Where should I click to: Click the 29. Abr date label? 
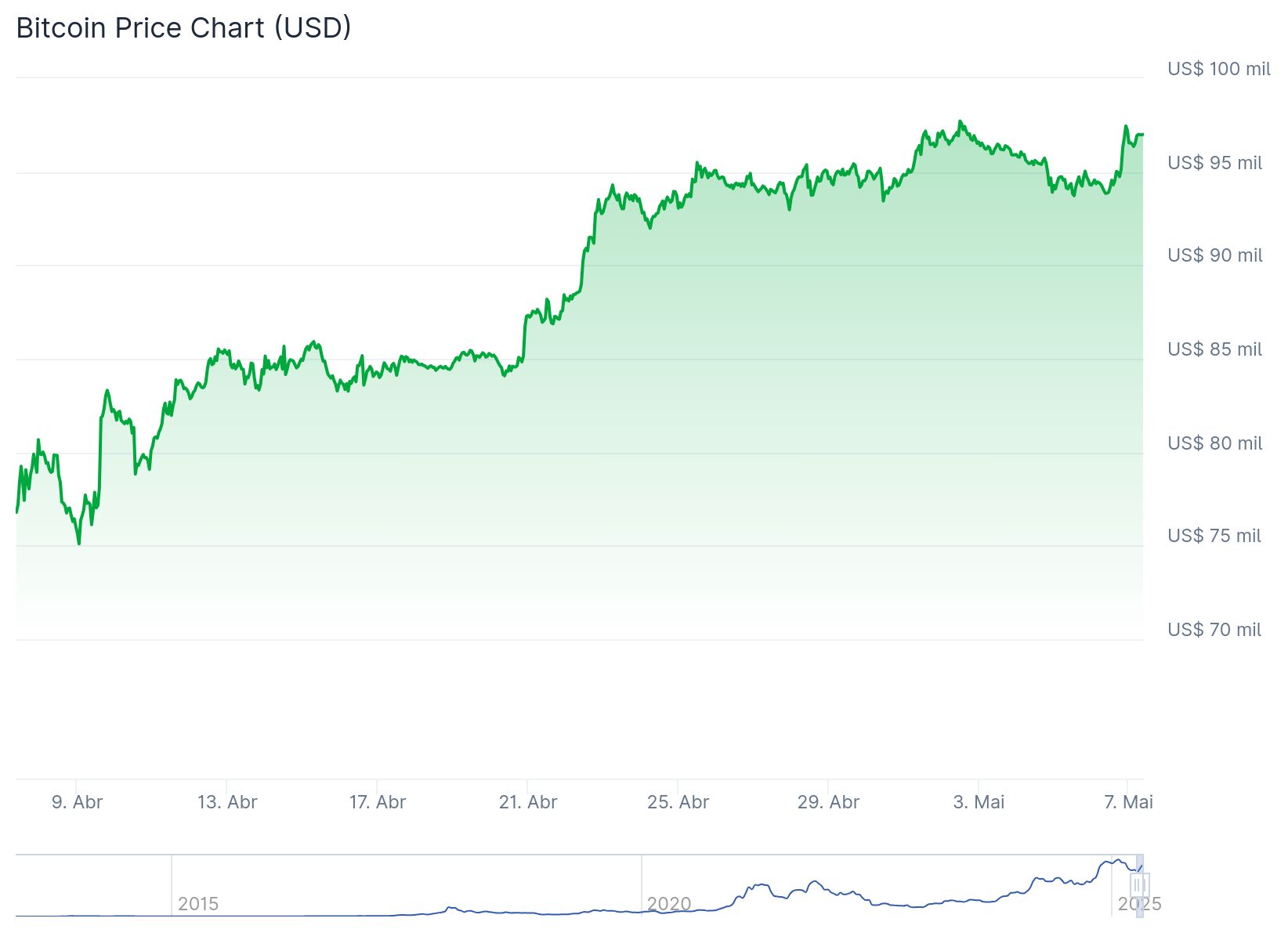828,802
